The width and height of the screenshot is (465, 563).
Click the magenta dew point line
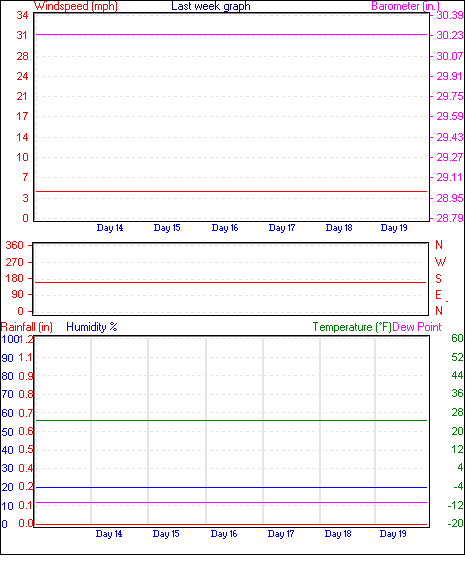click(232, 502)
